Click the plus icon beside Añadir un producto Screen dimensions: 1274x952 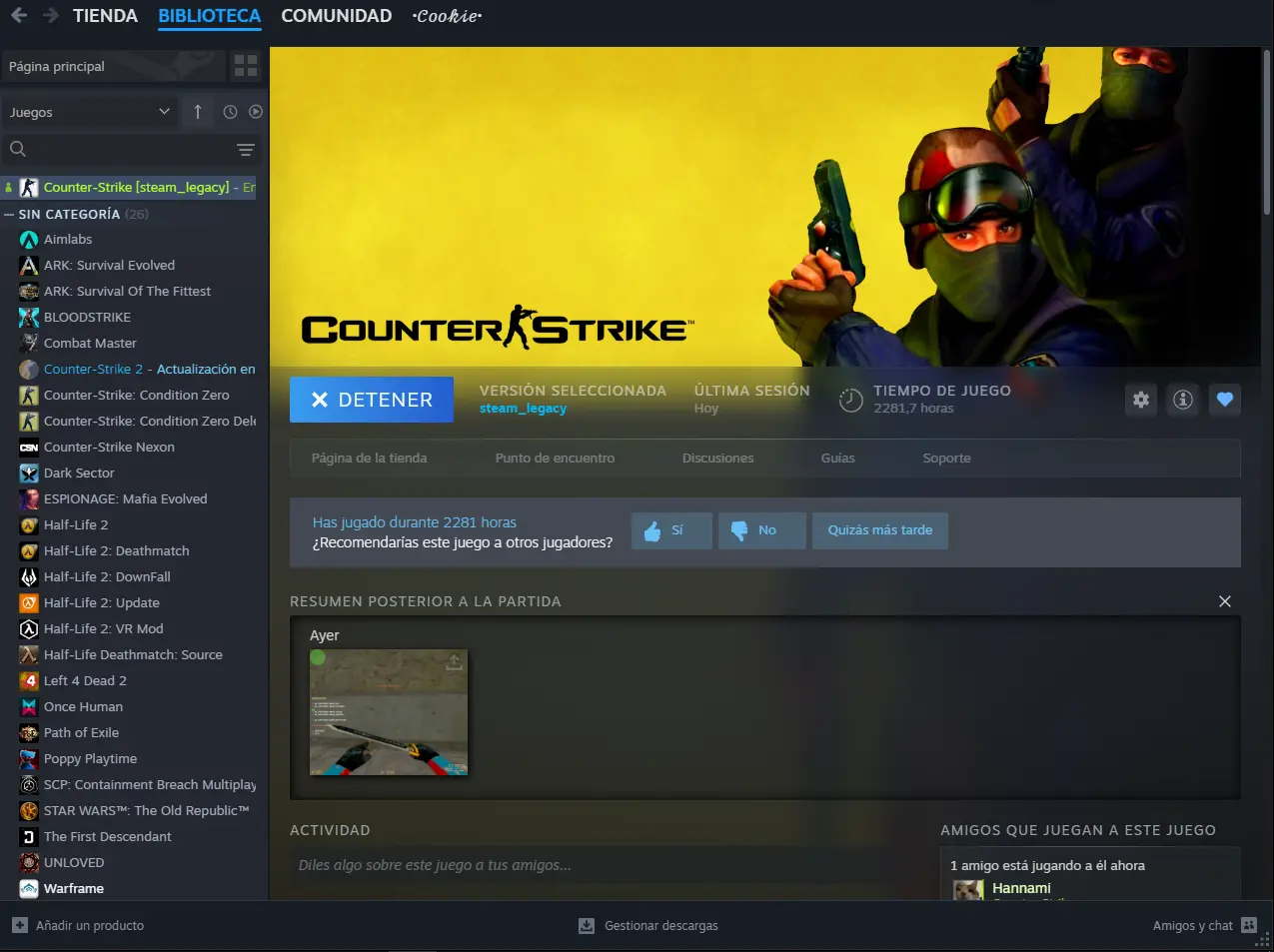(x=20, y=925)
